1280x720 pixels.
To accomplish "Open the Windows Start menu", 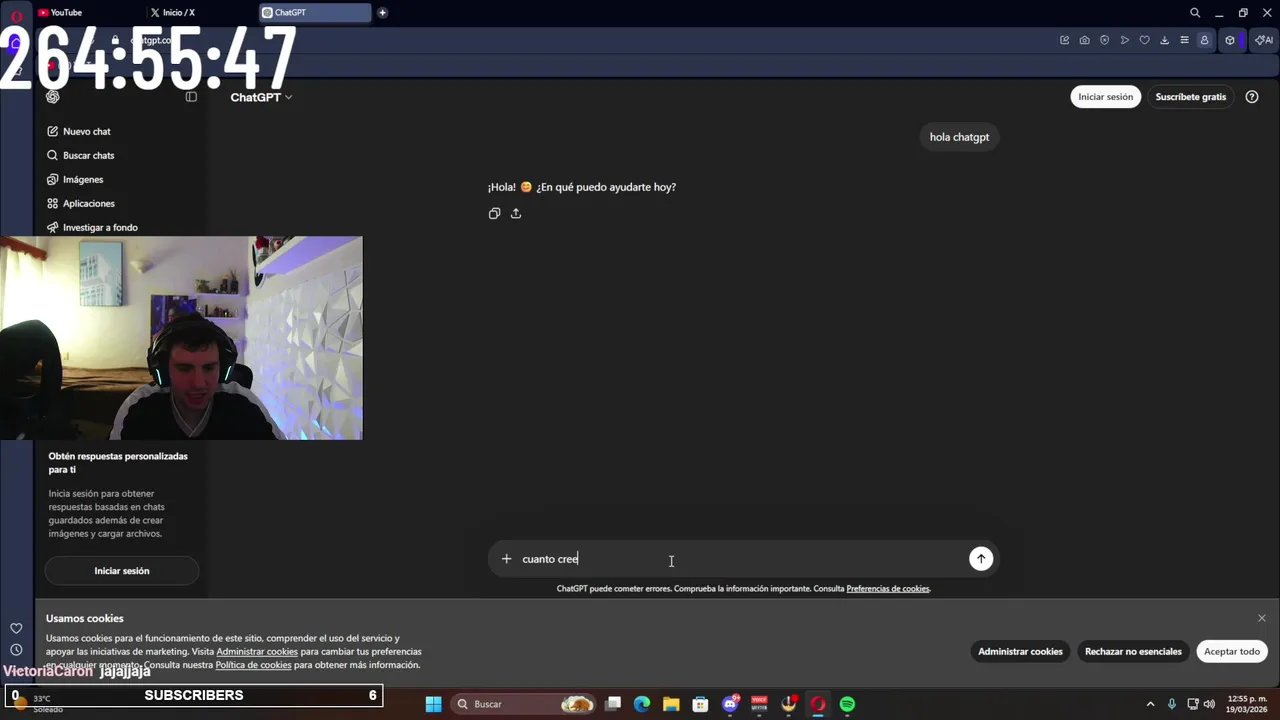I will (x=433, y=704).
